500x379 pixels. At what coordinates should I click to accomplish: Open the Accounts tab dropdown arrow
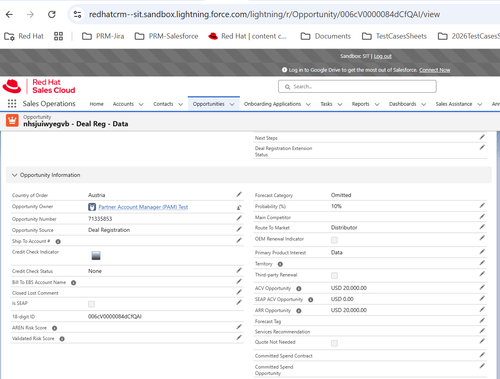141,104
